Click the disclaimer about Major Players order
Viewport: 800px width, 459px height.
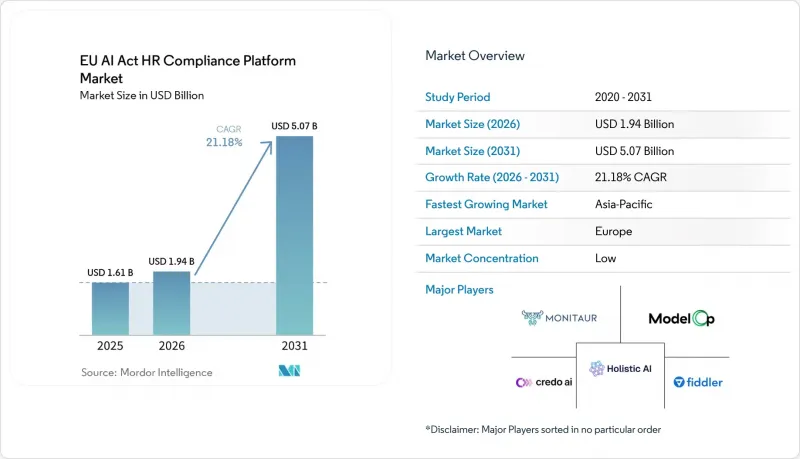pos(543,429)
